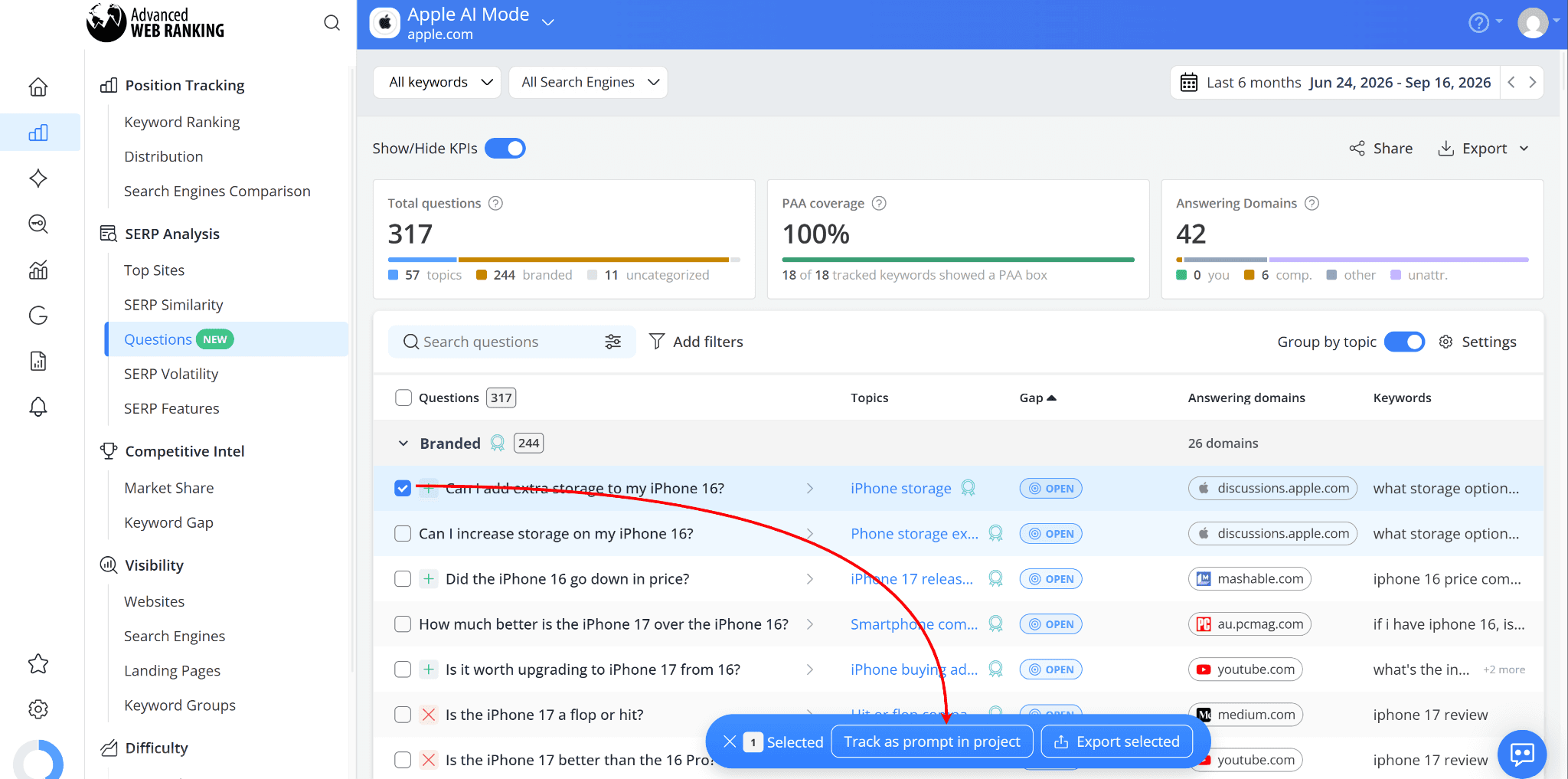Open the sparkle AI icon in rail
The height and width of the screenshot is (779, 1568).
[x=38, y=178]
